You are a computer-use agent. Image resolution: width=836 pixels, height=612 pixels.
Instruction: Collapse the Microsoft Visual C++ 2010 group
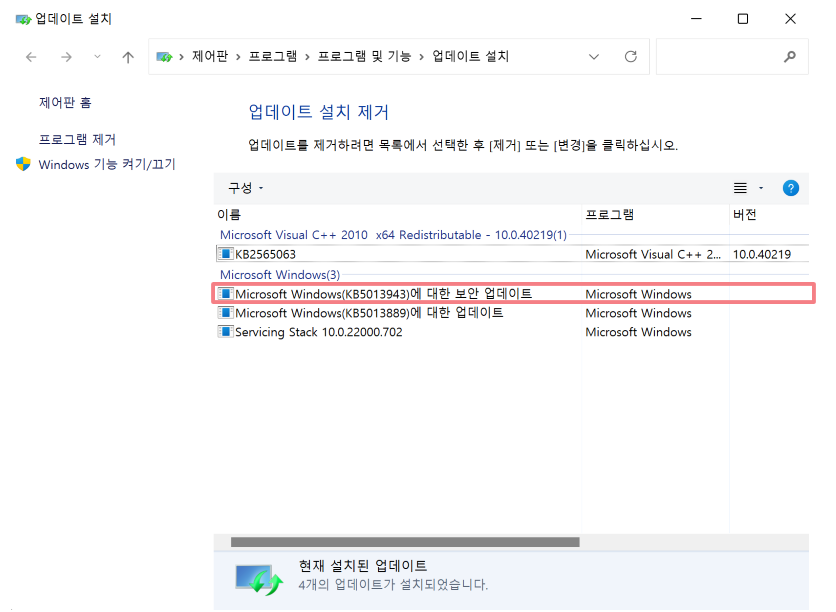coord(393,235)
